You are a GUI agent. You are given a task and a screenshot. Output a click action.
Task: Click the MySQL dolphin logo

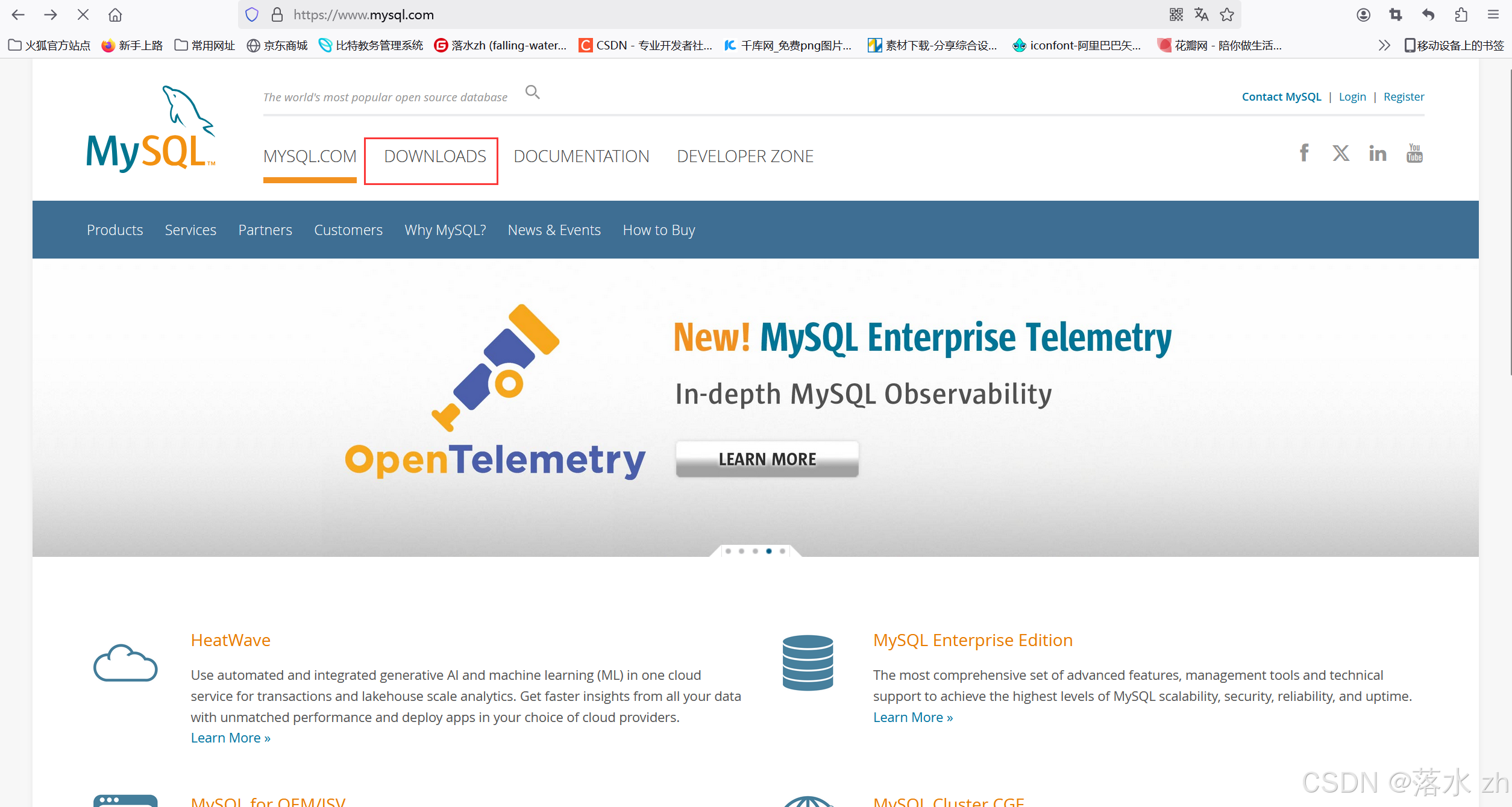[x=151, y=128]
